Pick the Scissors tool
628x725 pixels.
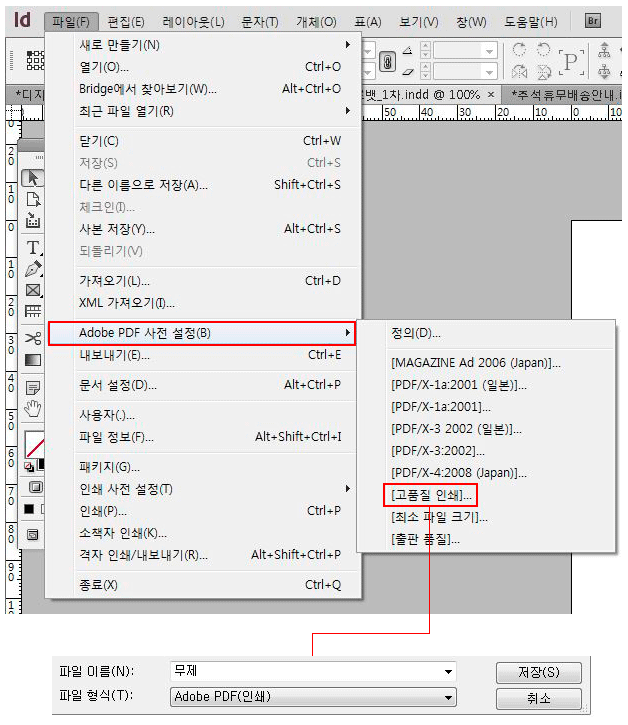pyautogui.click(x=33, y=338)
